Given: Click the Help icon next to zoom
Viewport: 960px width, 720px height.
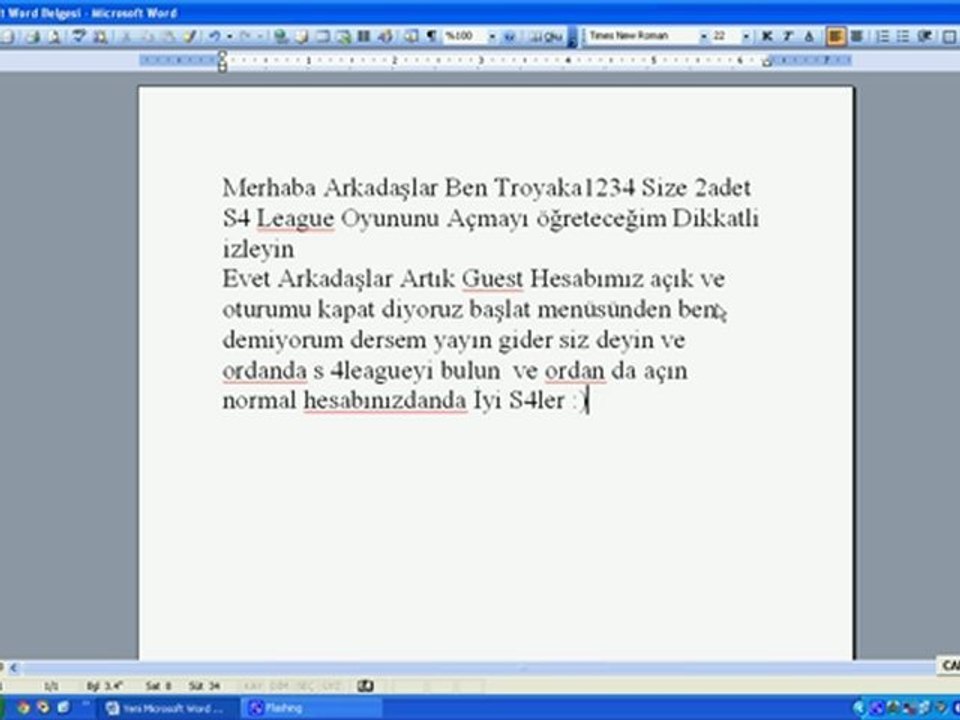Looking at the screenshot, I should tap(509, 37).
